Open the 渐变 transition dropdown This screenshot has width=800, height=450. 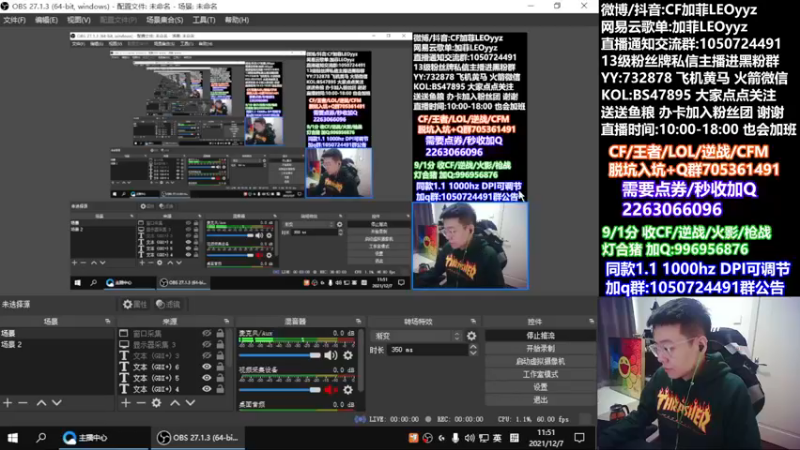point(417,336)
